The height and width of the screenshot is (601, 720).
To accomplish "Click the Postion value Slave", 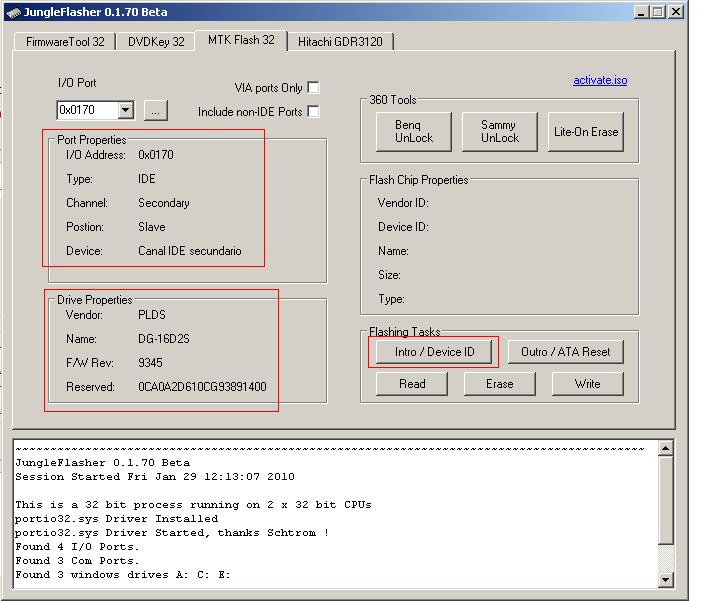I will pyautogui.click(x=152, y=227).
